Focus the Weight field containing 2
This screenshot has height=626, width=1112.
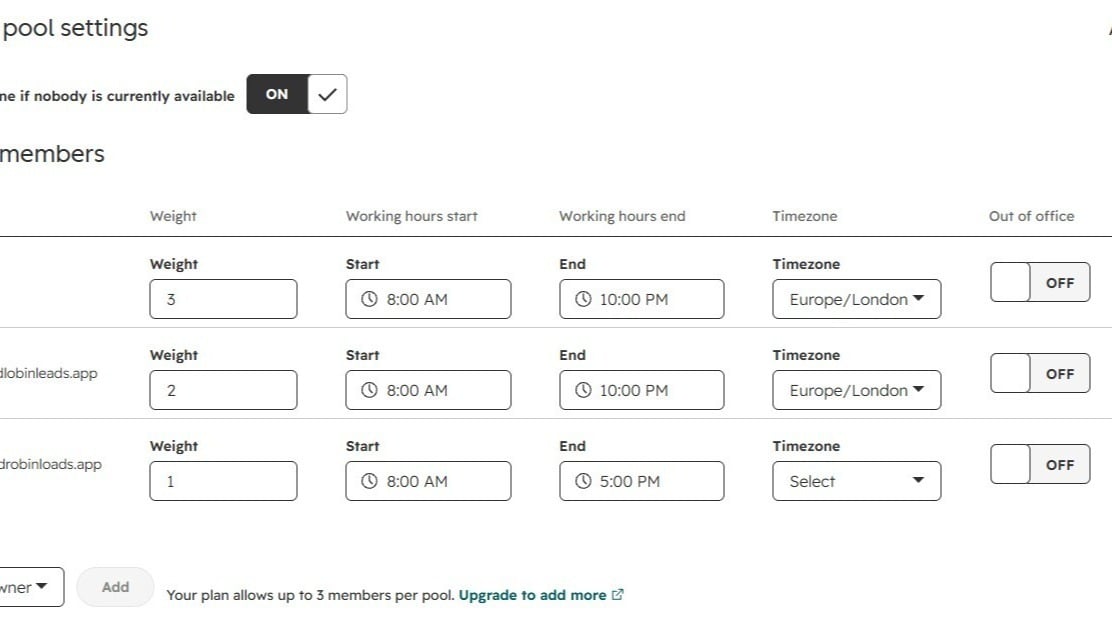(223, 390)
